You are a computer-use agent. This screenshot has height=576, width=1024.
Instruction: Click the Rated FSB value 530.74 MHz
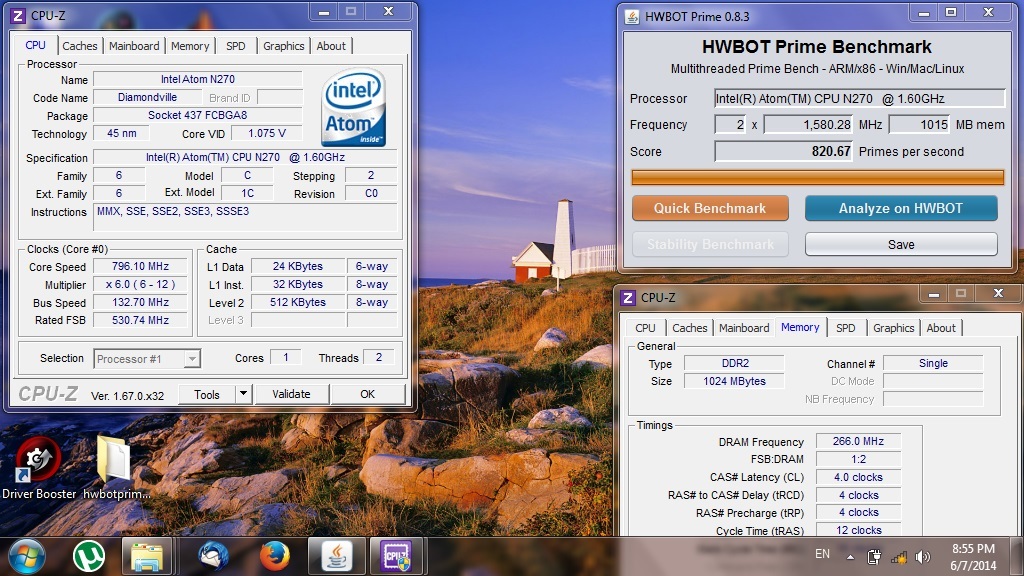[x=140, y=320]
